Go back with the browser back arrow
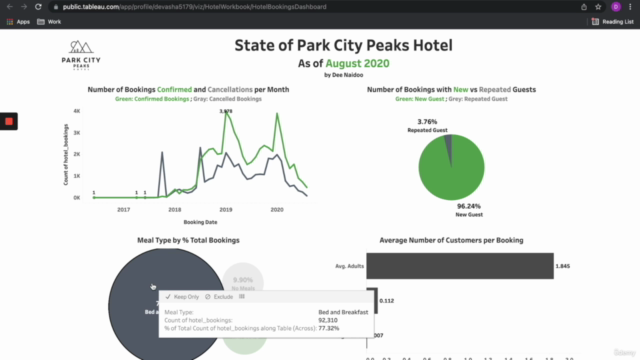This screenshot has width=640, height=360. click(10, 7)
